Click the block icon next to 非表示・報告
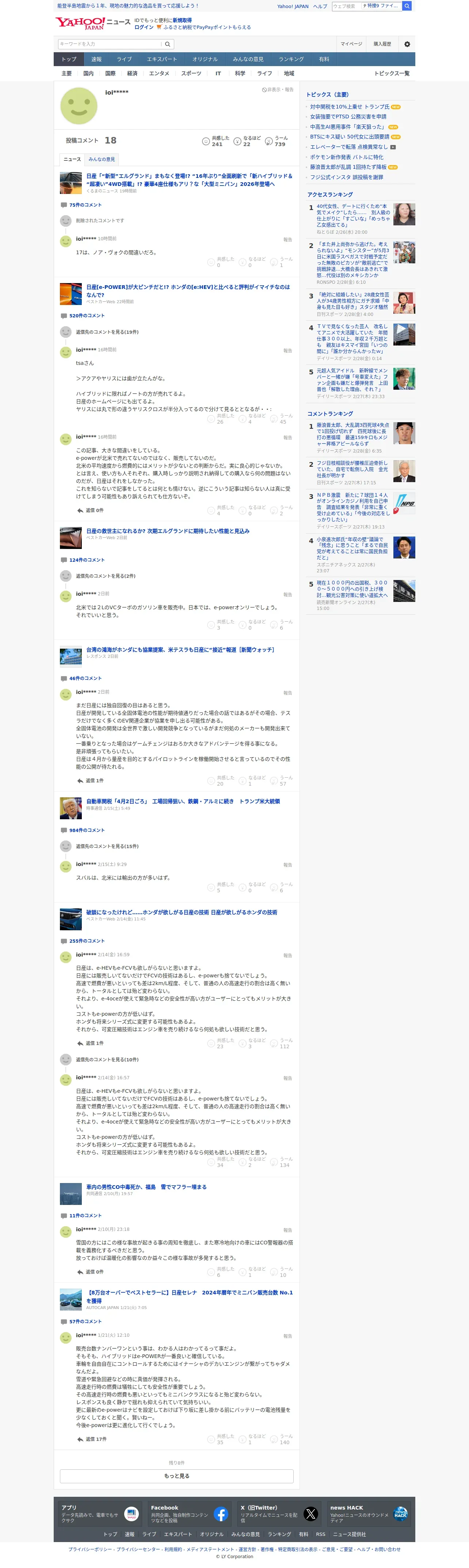This screenshot has width=469, height=1568. click(x=264, y=89)
